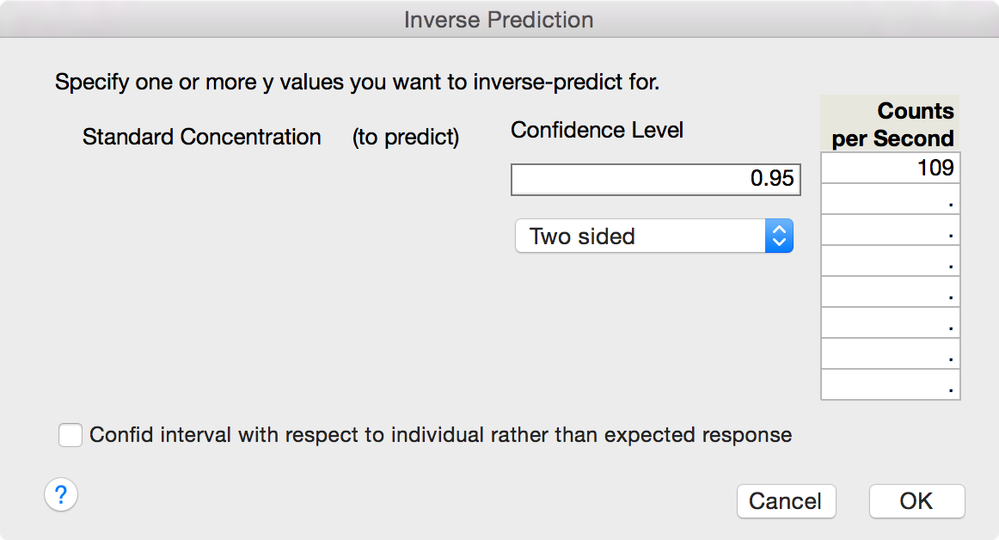Open the help question mark icon
The height and width of the screenshot is (540, 999).
[61, 495]
